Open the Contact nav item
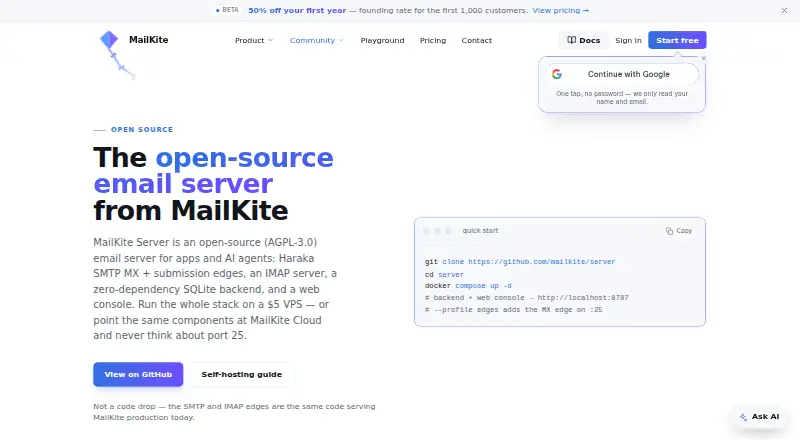This screenshot has width=800, height=440. (x=477, y=40)
